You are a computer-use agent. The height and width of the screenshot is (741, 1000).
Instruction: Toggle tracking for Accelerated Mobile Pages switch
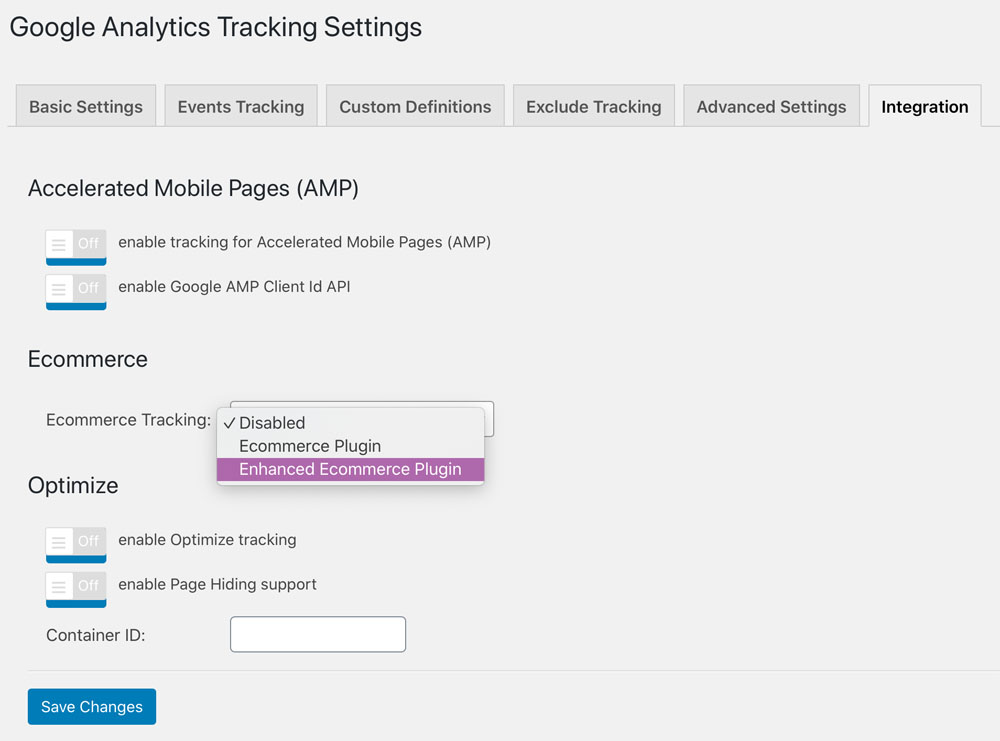click(76, 247)
